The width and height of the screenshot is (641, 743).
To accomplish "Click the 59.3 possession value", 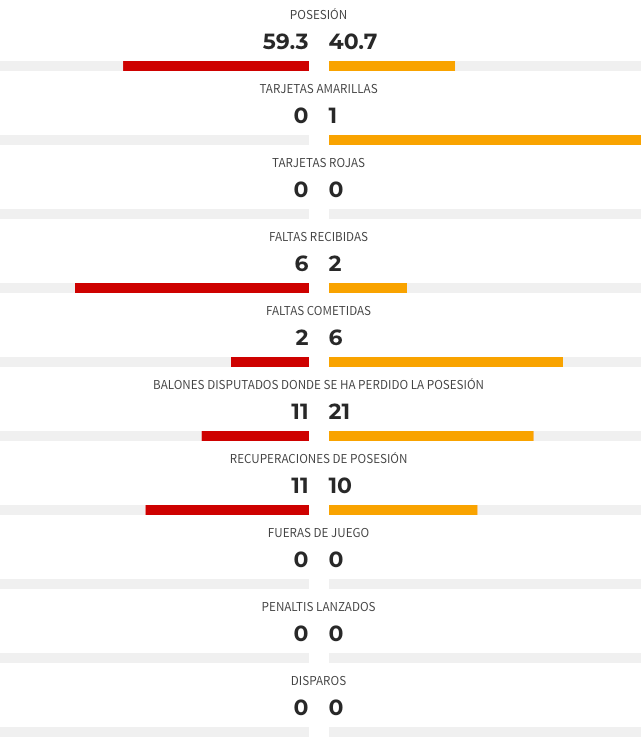I will (285, 42).
